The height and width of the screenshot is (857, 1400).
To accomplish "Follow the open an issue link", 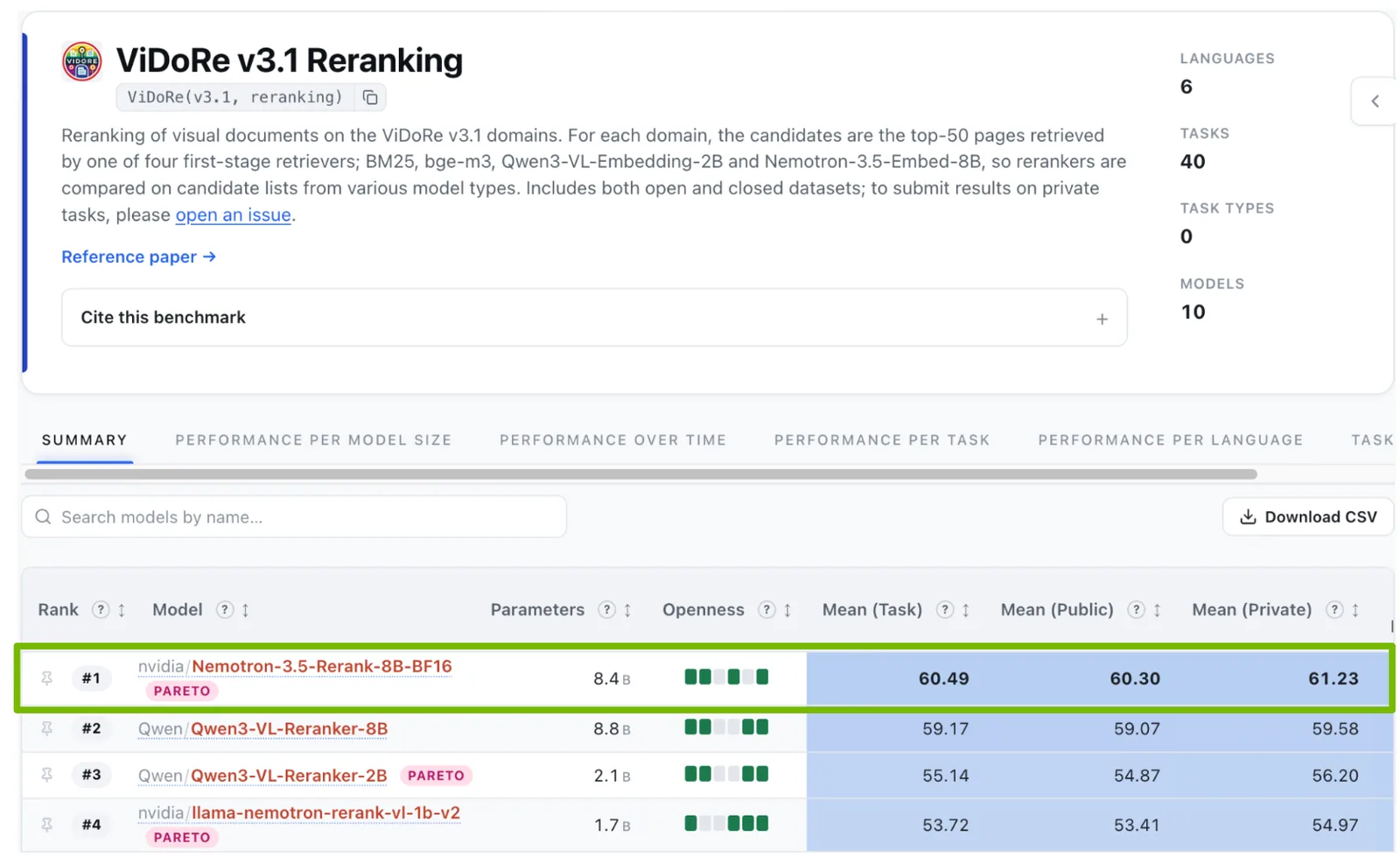I will pos(233,215).
